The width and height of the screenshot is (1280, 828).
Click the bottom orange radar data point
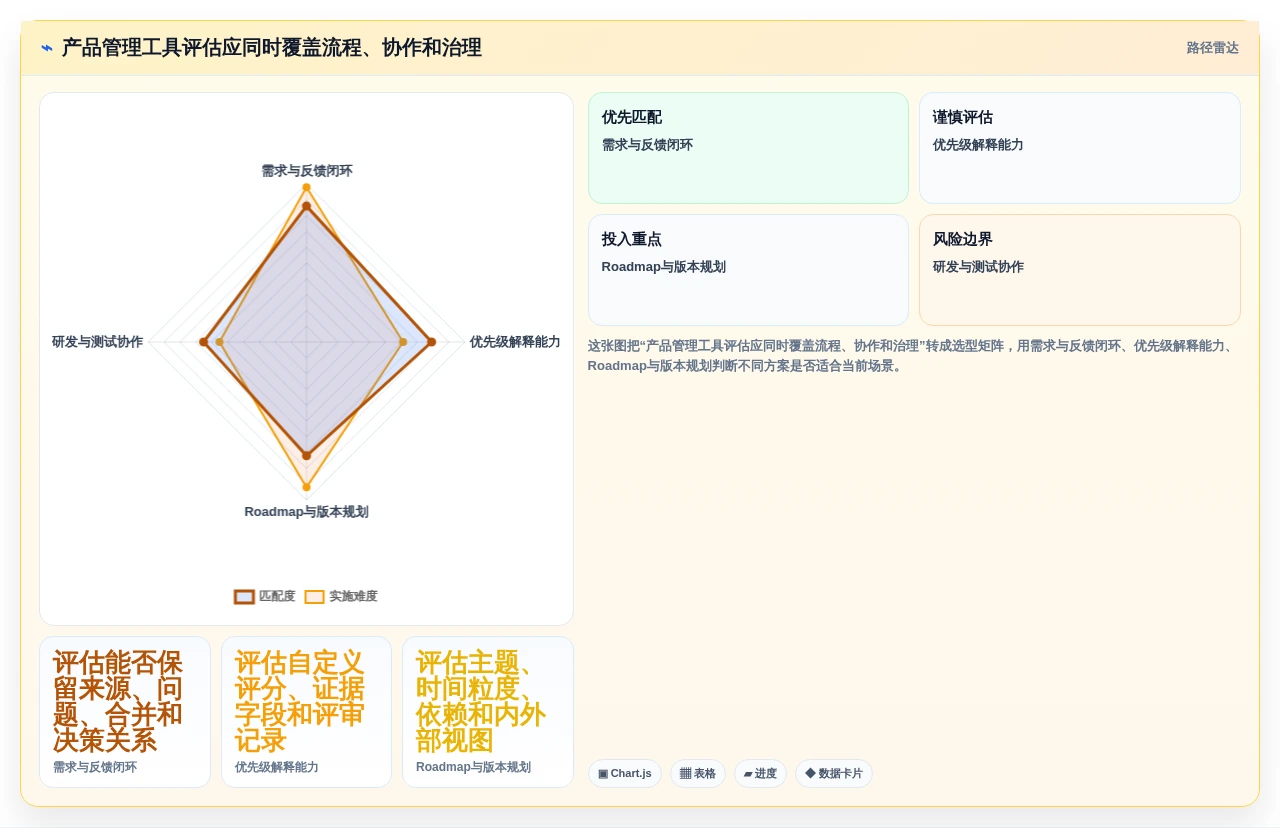point(307,488)
